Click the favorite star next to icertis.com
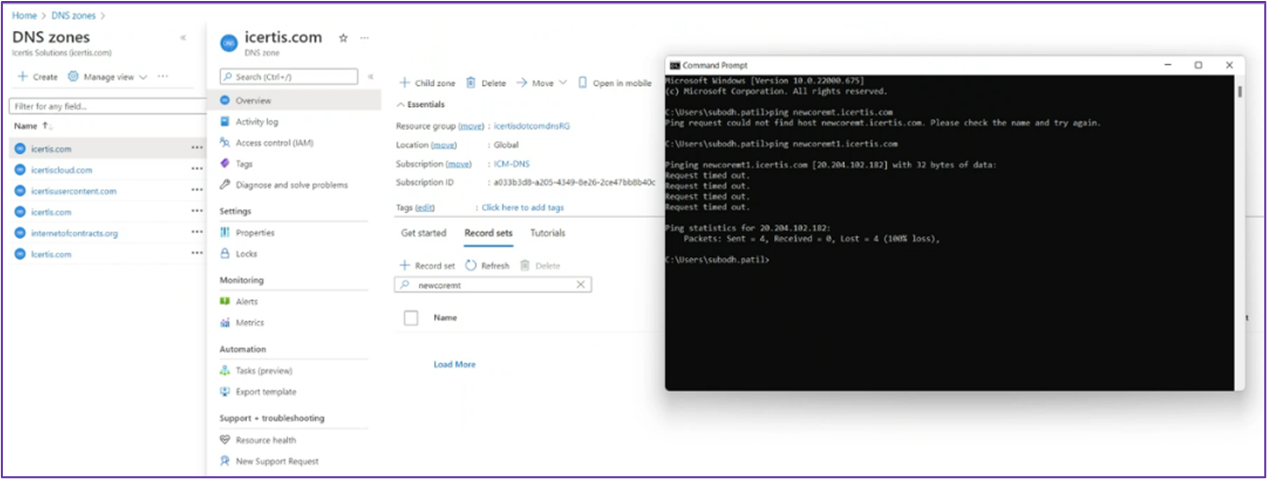 343,38
